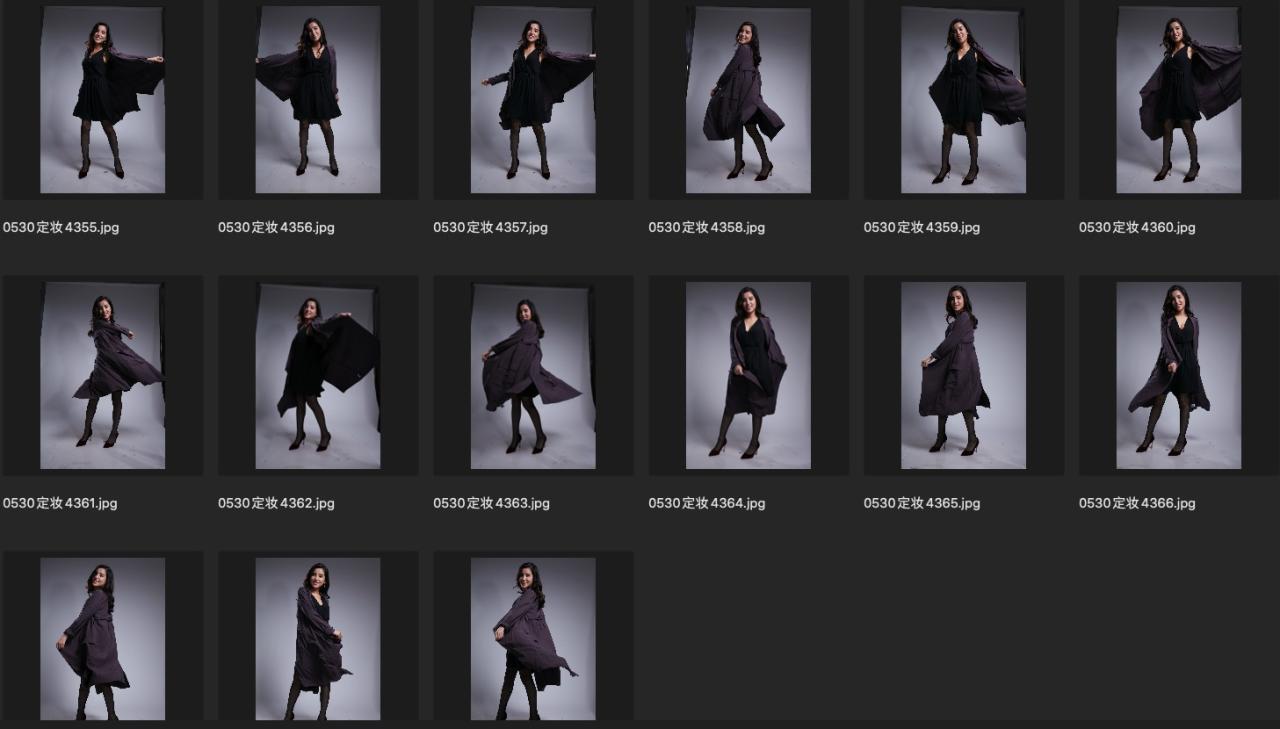Click the filename label 0530定妆4362.jpg
Screen dimensions: 1280x729
[x=276, y=504]
